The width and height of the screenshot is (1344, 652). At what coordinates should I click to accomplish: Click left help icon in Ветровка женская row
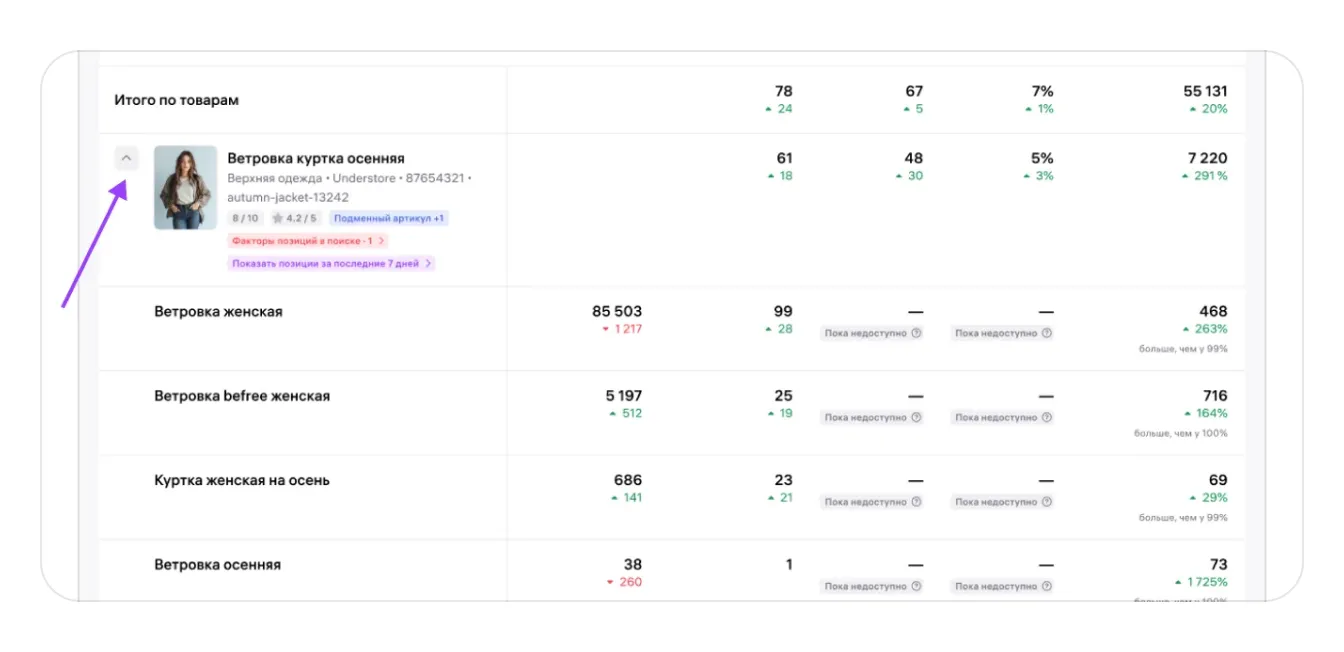pos(916,334)
